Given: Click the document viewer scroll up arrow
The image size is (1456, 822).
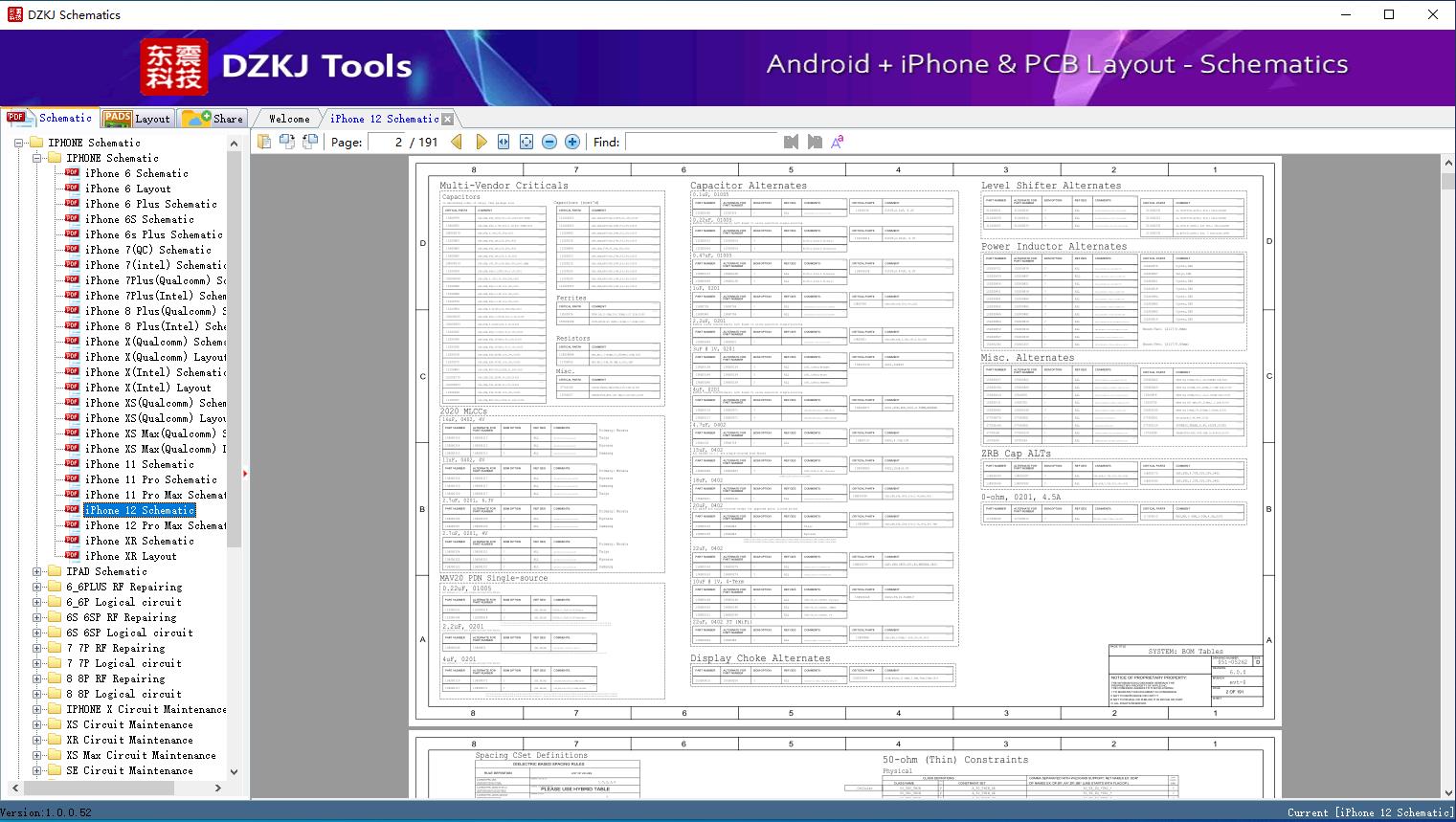Looking at the screenshot, I should (1447, 164).
